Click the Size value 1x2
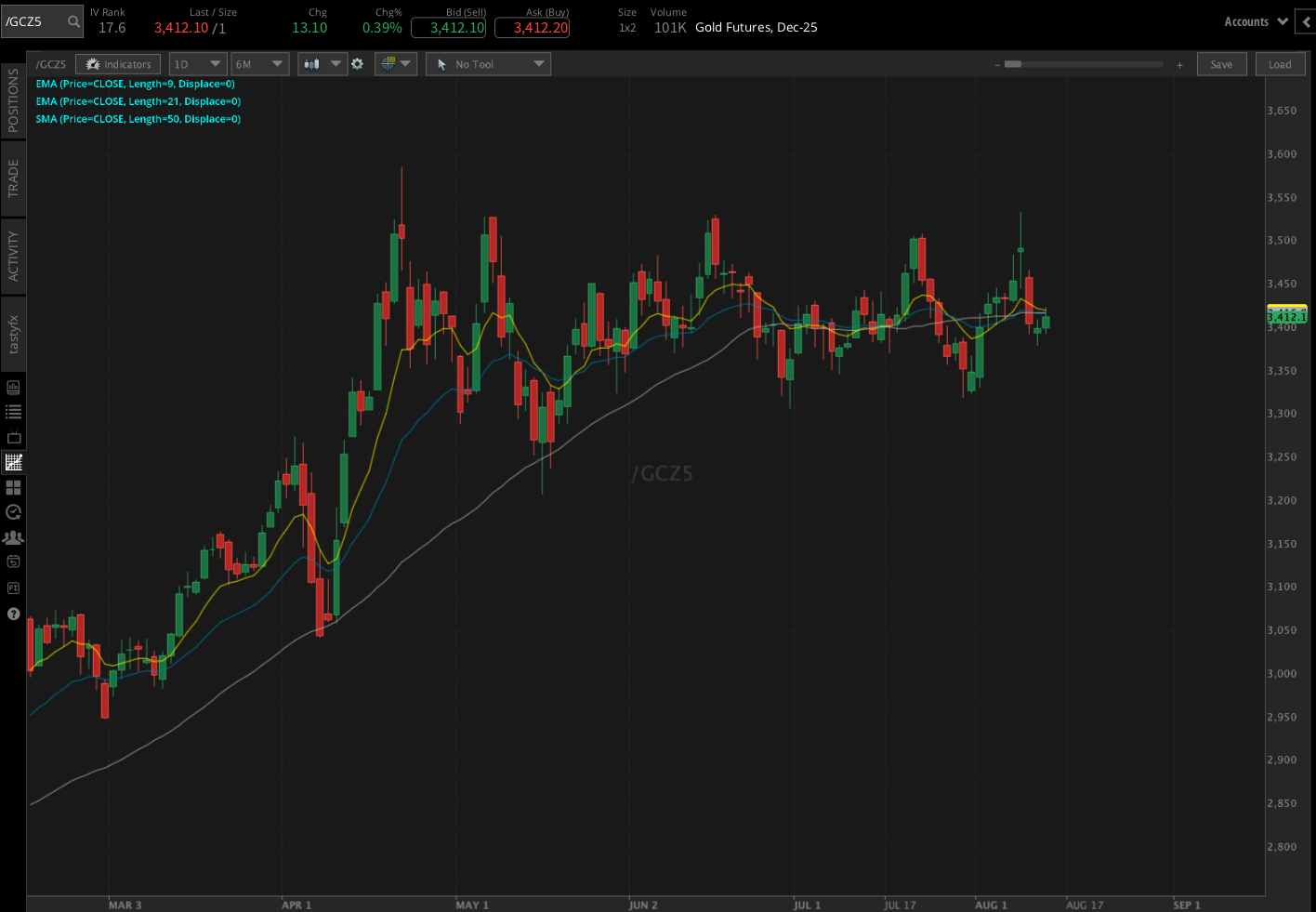The image size is (1316, 912). [x=627, y=28]
